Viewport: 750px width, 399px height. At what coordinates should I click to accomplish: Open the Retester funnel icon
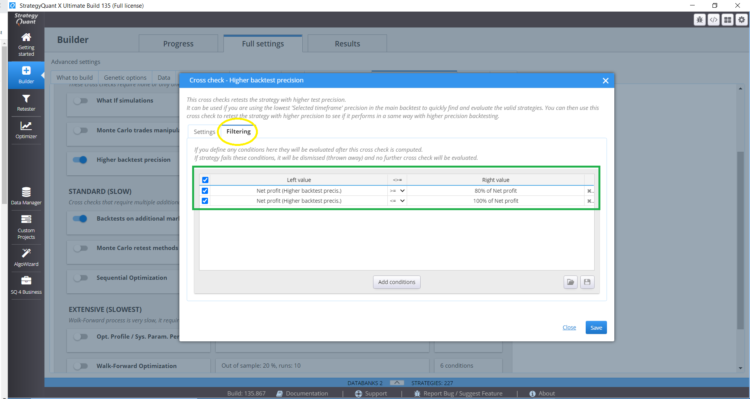pyautogui.click(x=26, y=99)
